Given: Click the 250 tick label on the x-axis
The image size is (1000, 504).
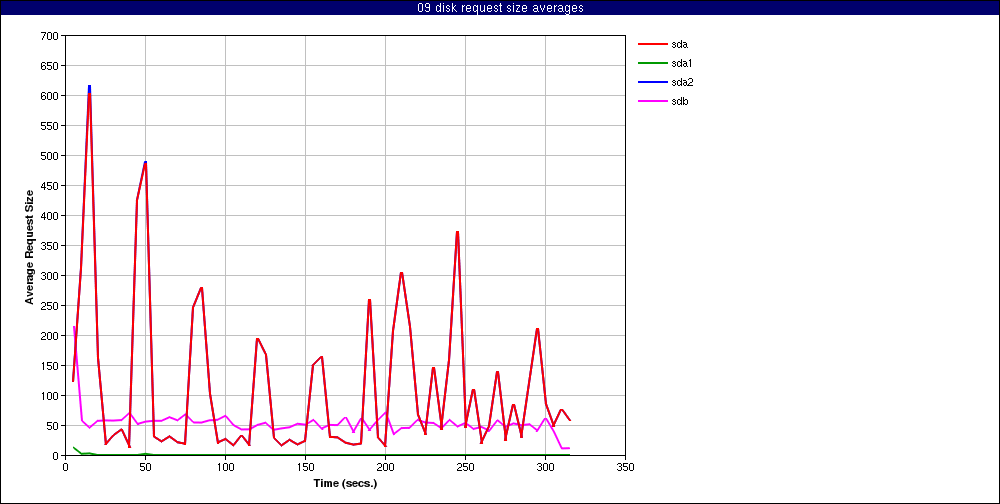Looking at the screenshot, I should tap(466, 467).
